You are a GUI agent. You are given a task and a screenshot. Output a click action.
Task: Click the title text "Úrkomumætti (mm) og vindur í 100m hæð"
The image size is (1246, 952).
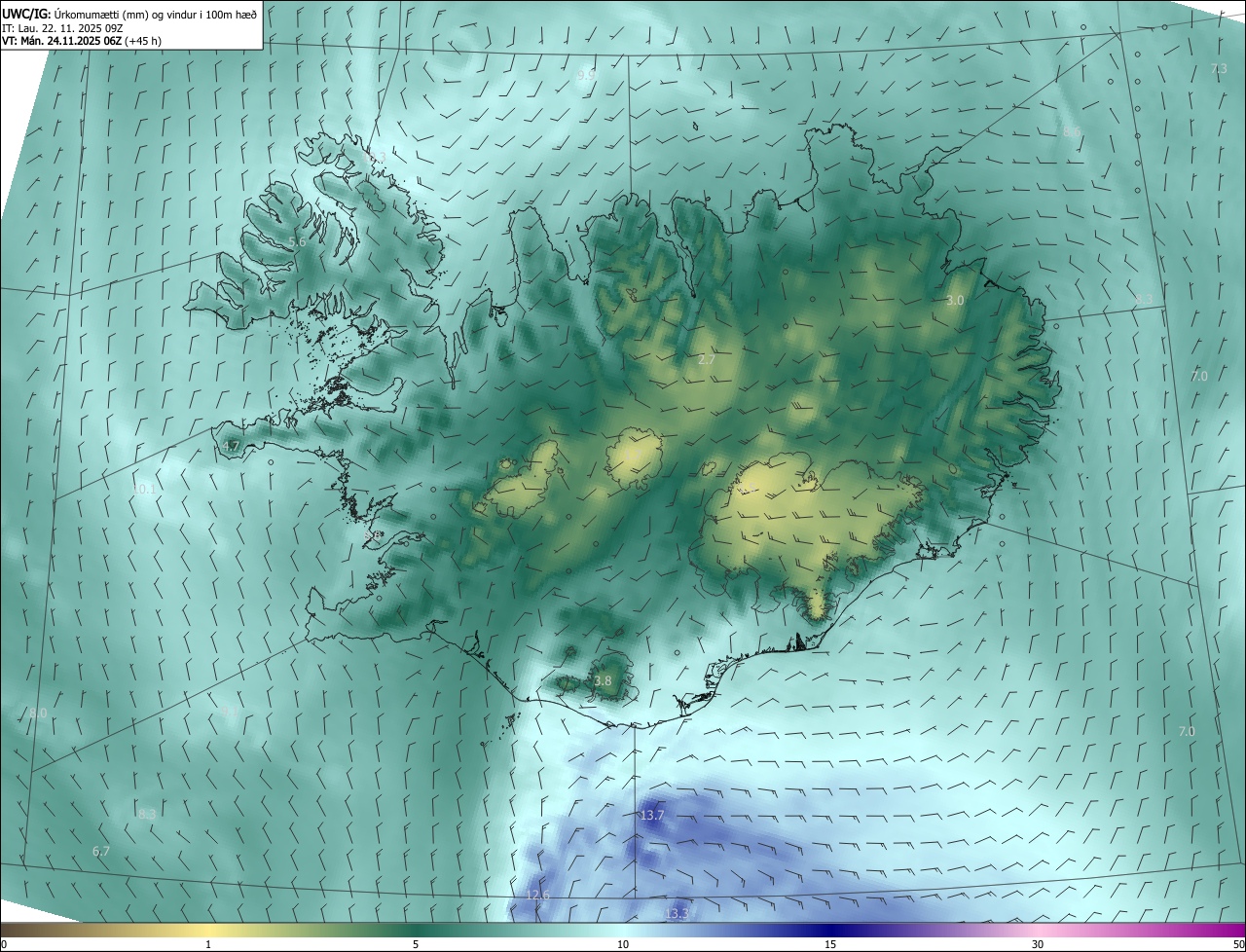[155, 13]
